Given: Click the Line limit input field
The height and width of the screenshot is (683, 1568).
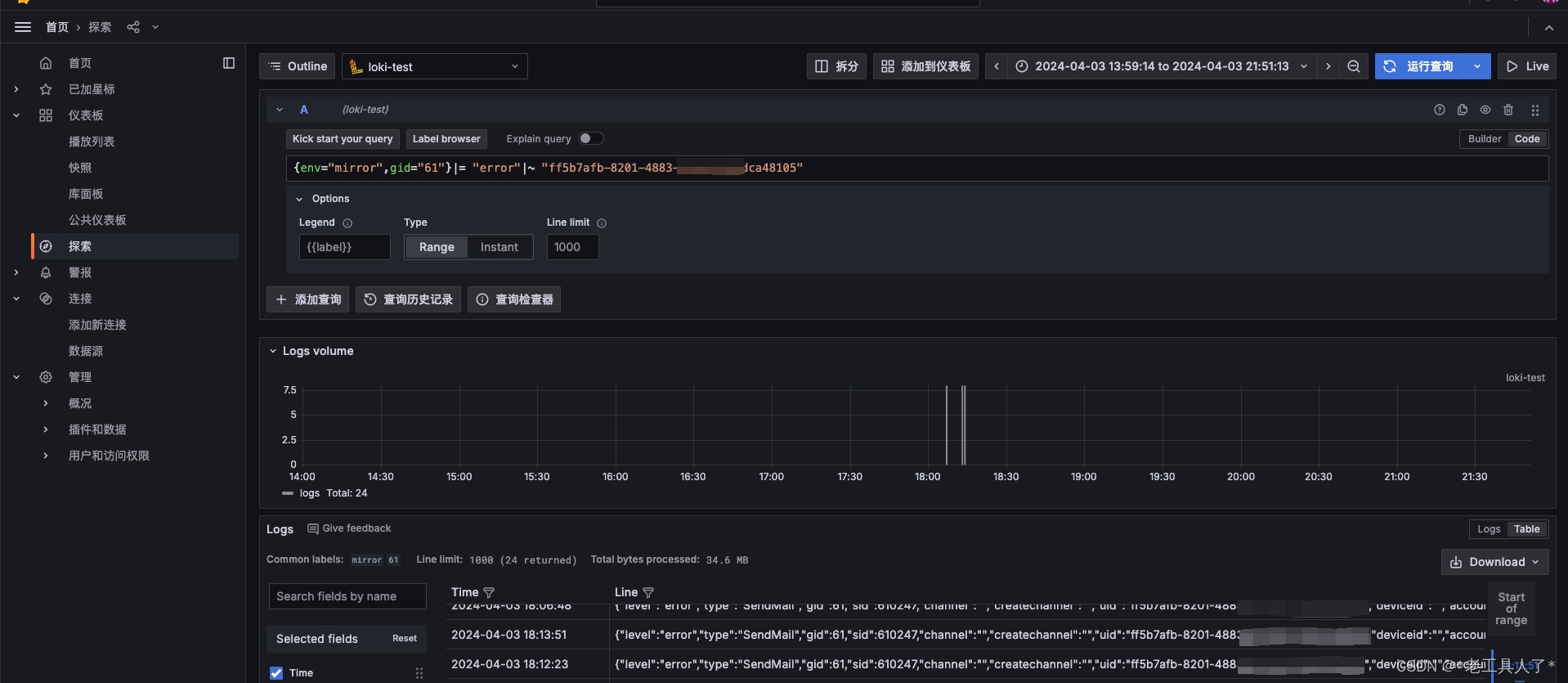Looking at the screenshot, I should [x=572, y=247].
